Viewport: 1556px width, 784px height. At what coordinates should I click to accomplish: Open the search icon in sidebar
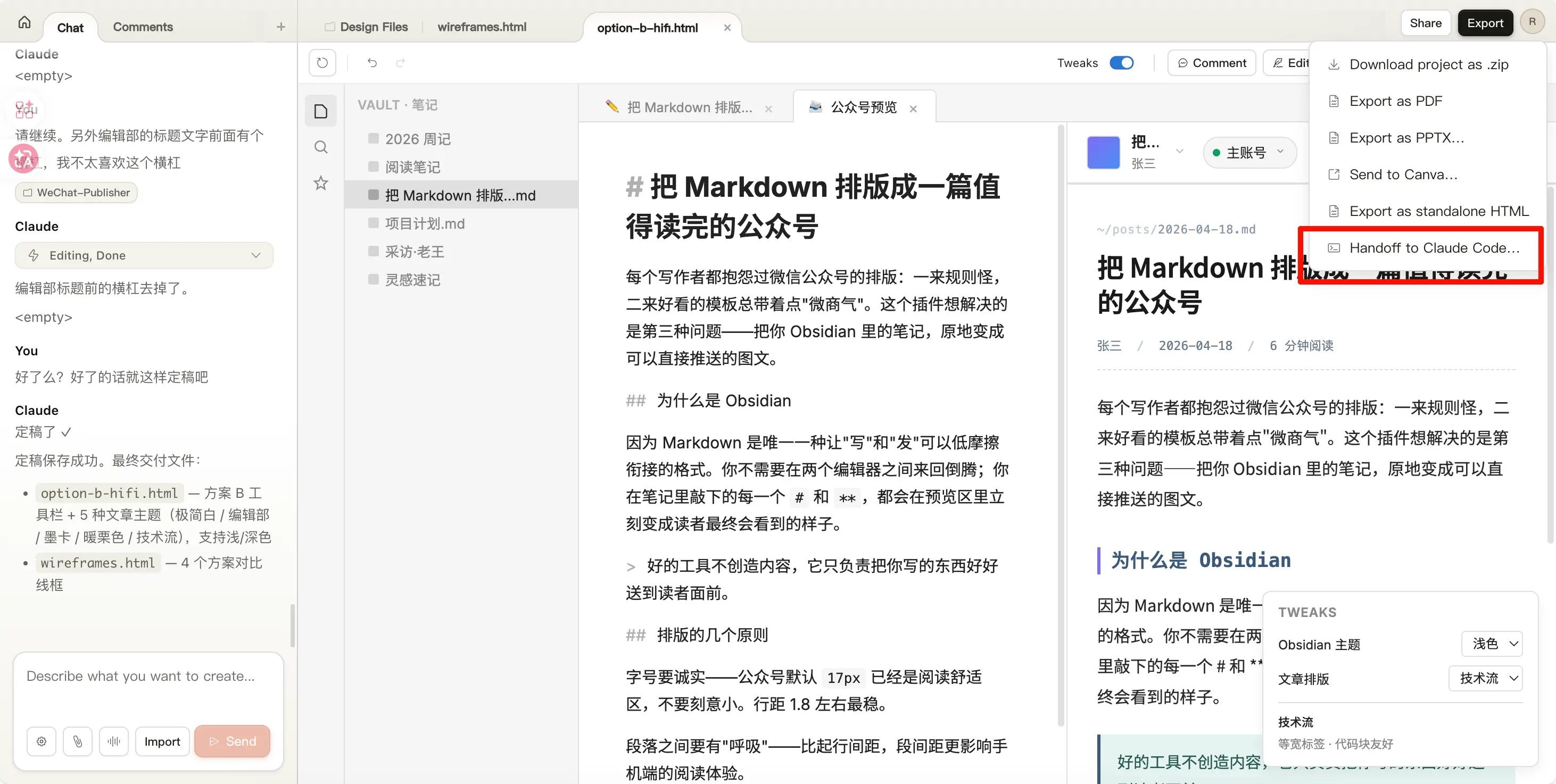click(x=321, y=147)
